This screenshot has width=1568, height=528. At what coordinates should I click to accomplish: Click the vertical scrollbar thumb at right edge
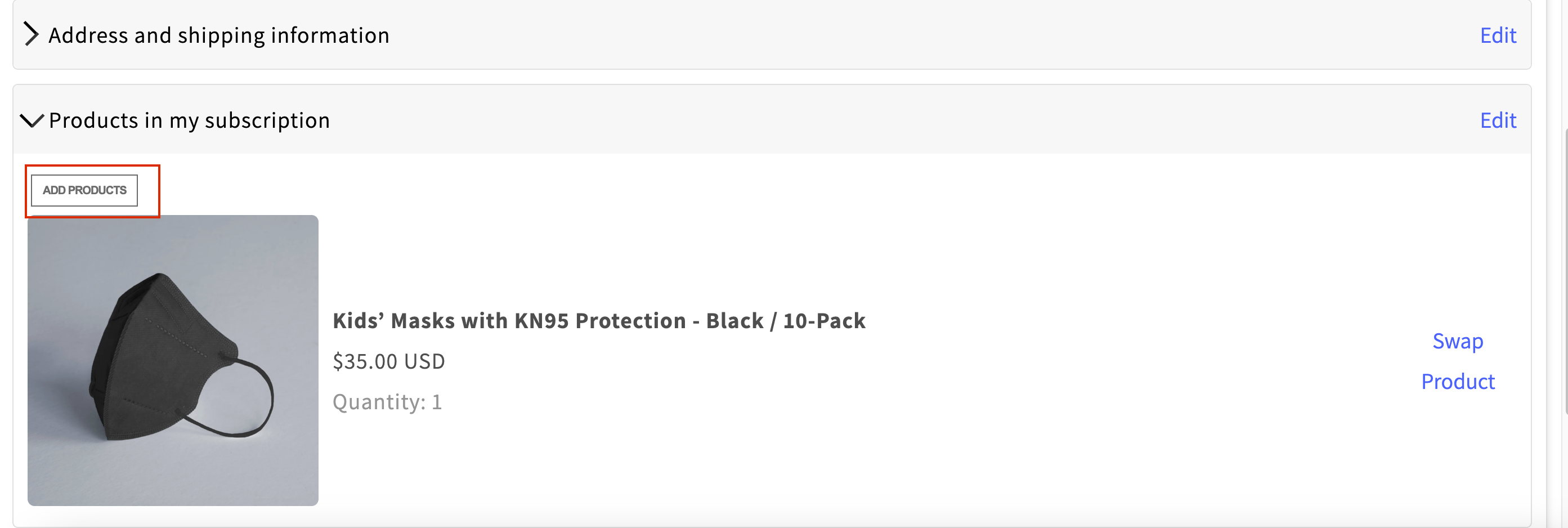1565,271
